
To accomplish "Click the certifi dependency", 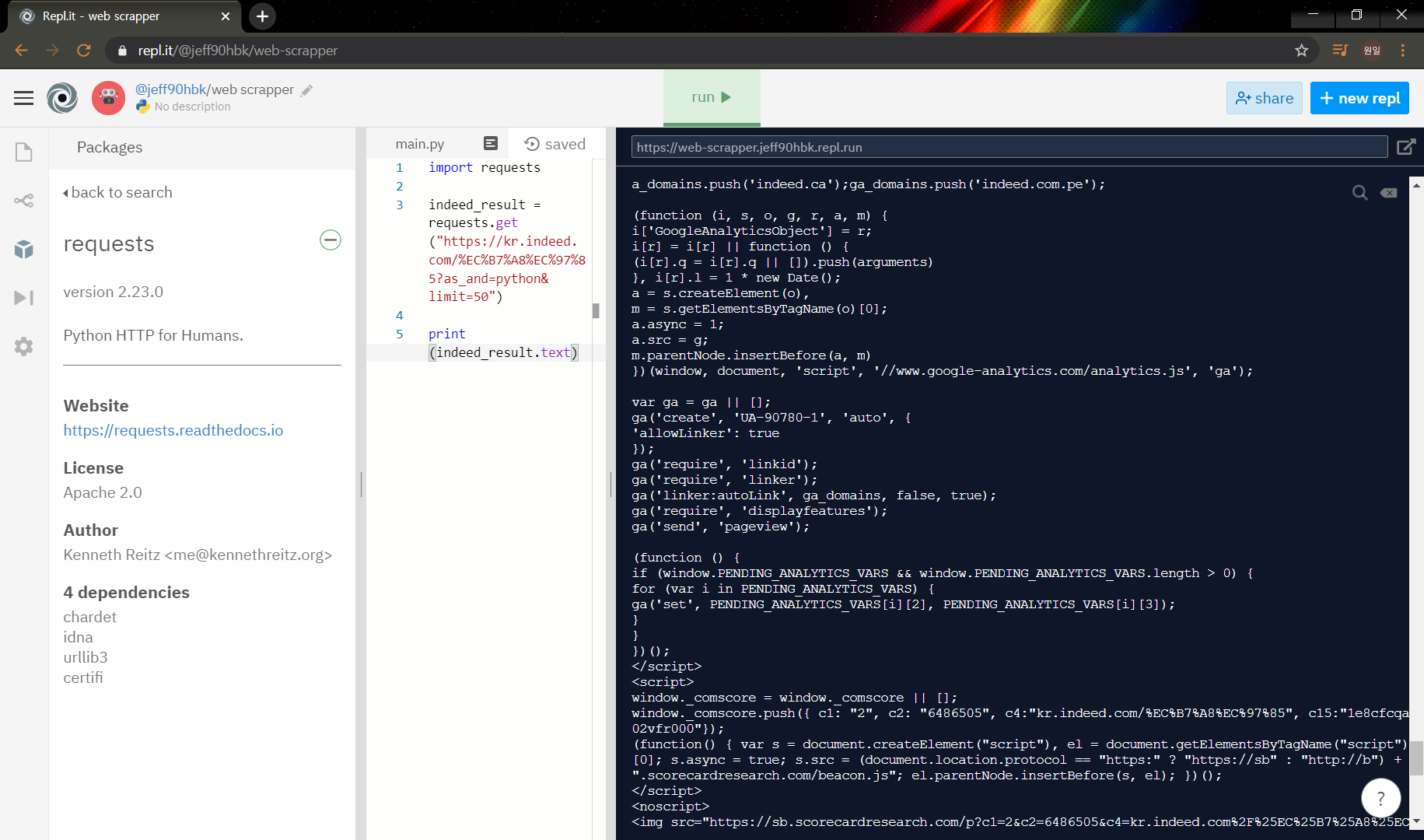I will click(83, 677).
